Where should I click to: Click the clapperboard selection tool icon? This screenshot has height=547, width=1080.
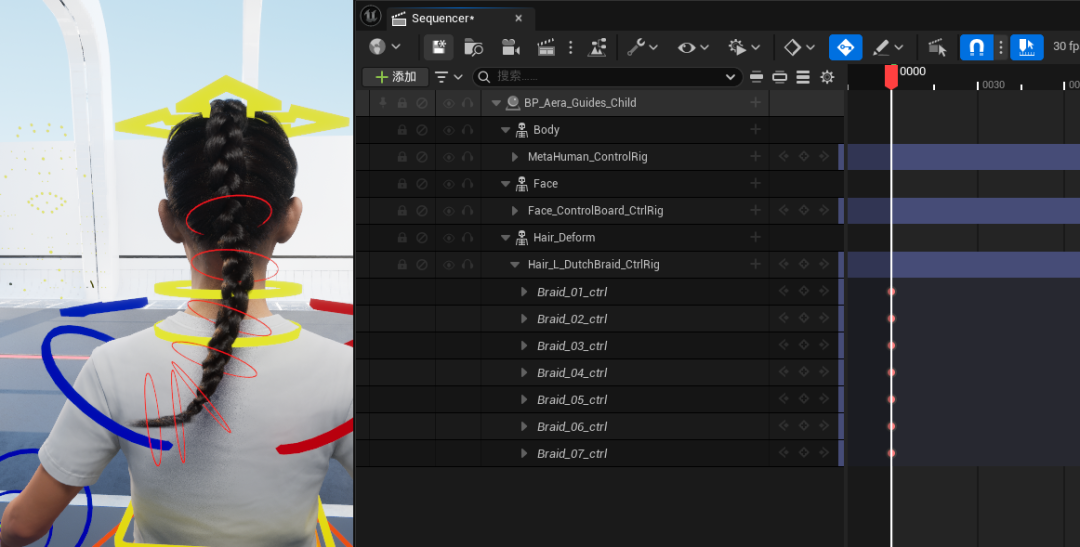click(937, 47)
